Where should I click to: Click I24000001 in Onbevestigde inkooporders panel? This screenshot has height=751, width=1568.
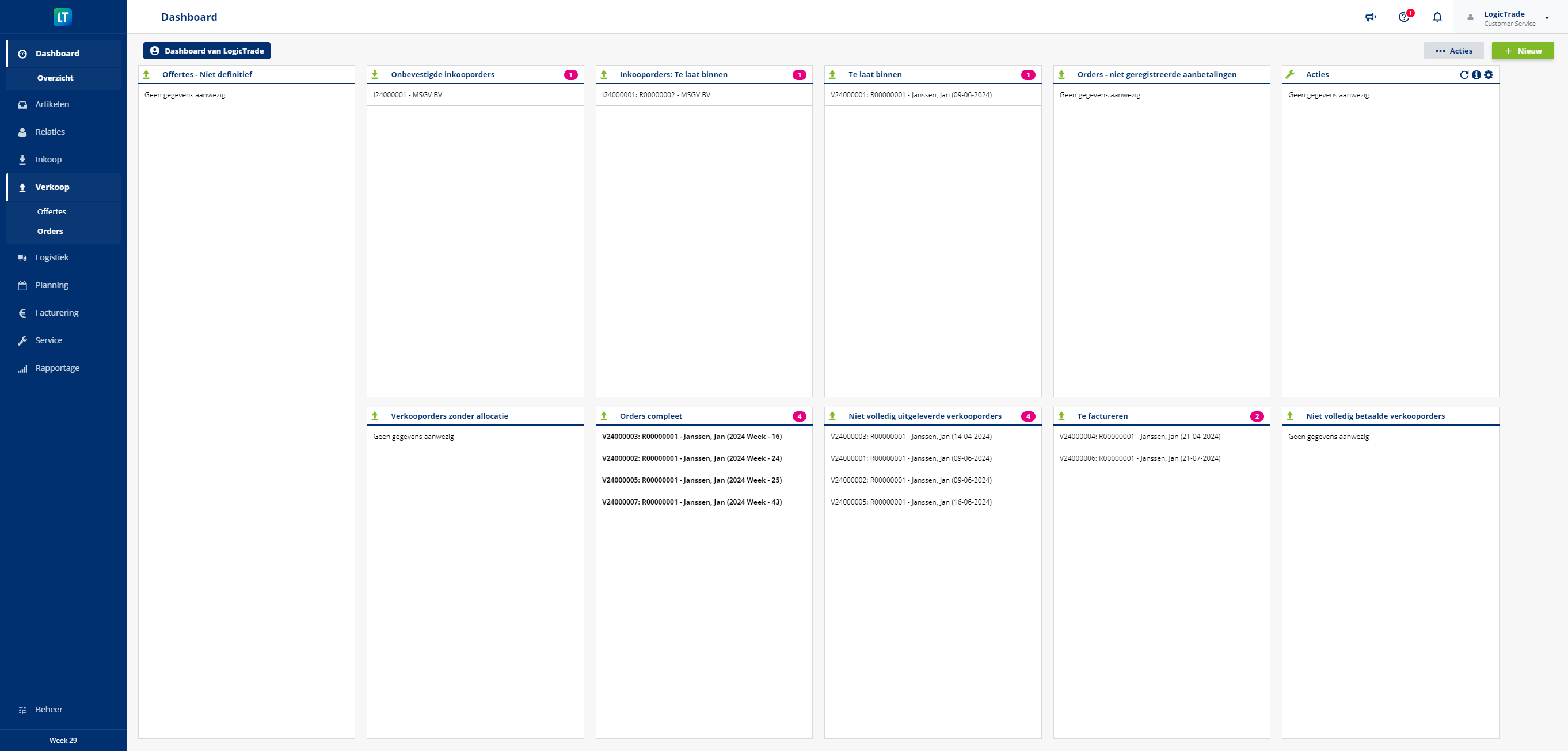click(x=407, y=94)
